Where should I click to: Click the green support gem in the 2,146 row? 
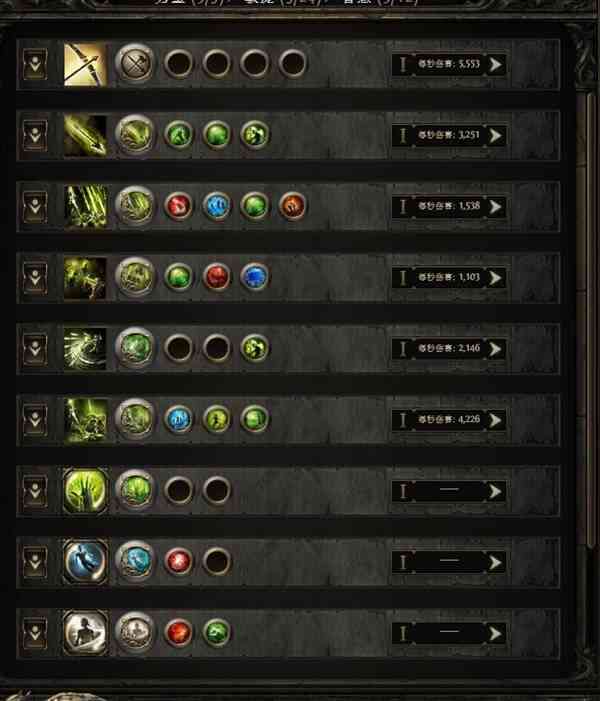(x=255, y=348)
